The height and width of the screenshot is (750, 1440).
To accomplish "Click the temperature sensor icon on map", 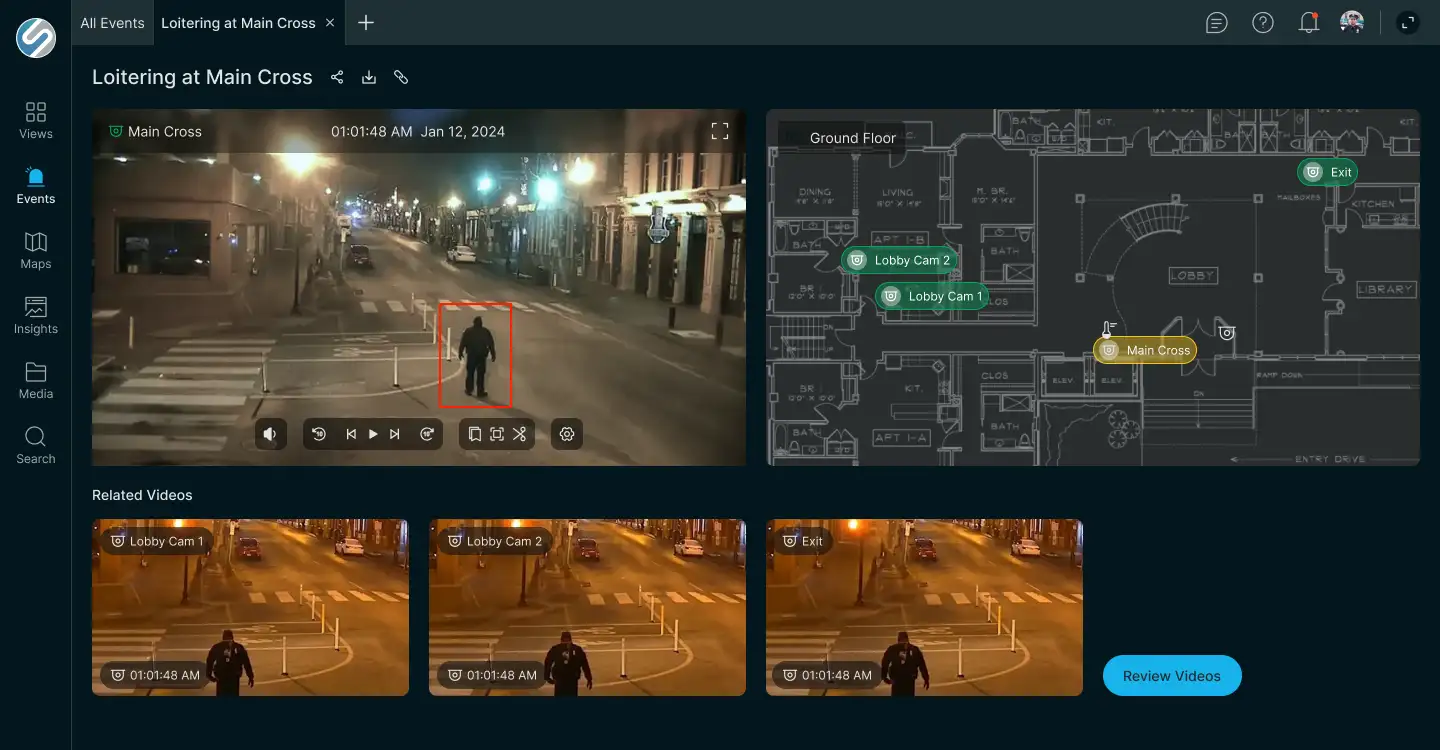I will click(x=1108, y=328).
